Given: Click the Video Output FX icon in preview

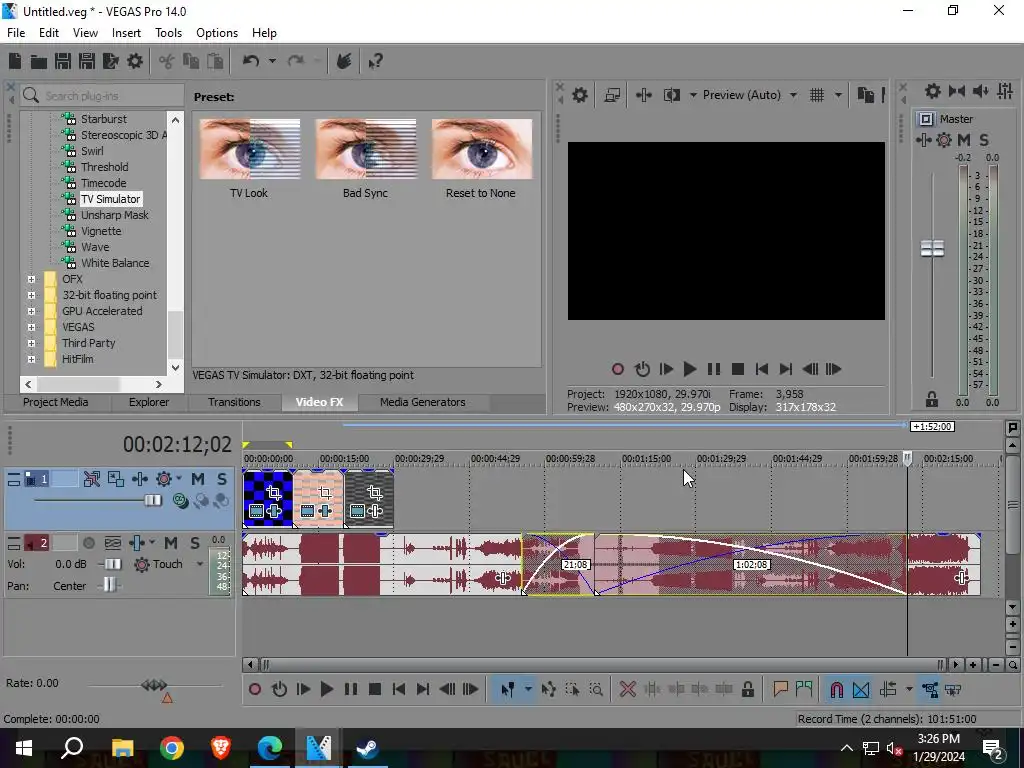Looking at the screenshot, I should (x=643, y=95).
